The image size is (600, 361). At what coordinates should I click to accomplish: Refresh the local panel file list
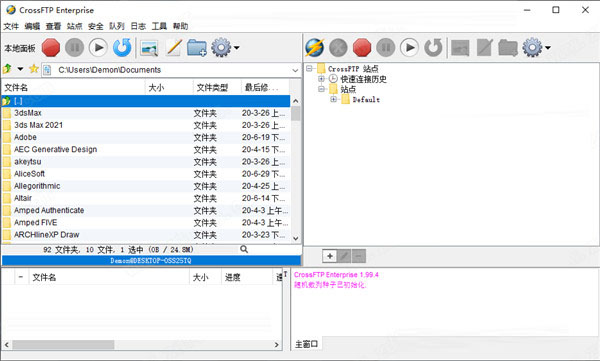pyautogui.click(x=122, y=48)
